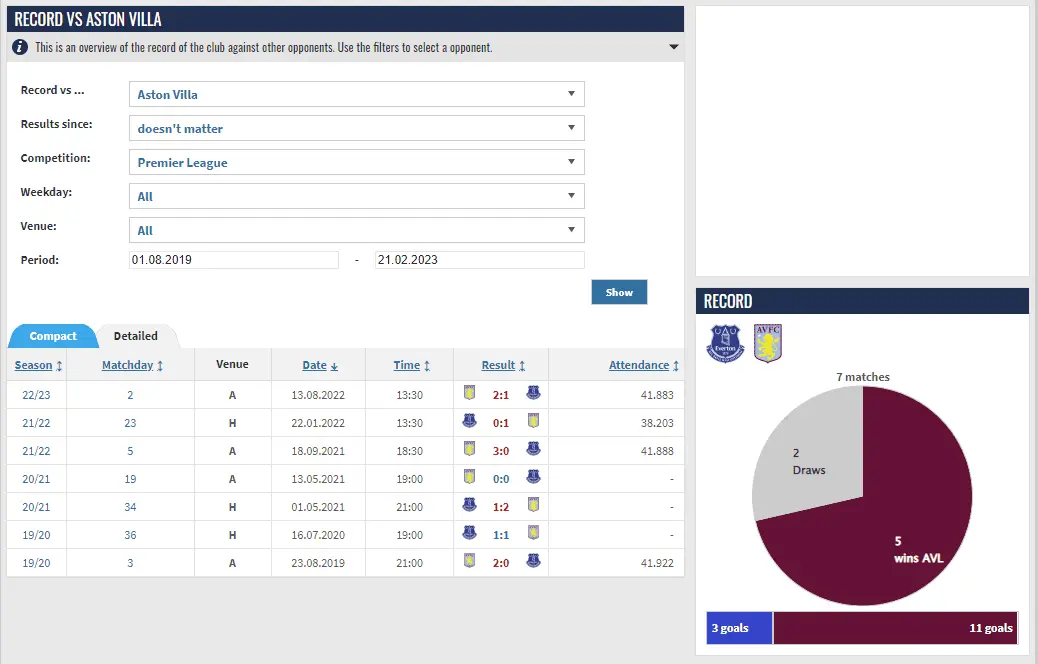Sort the table by Attendance column
The width and height of the screenshot is (1038, 664).
coord(639,365)
